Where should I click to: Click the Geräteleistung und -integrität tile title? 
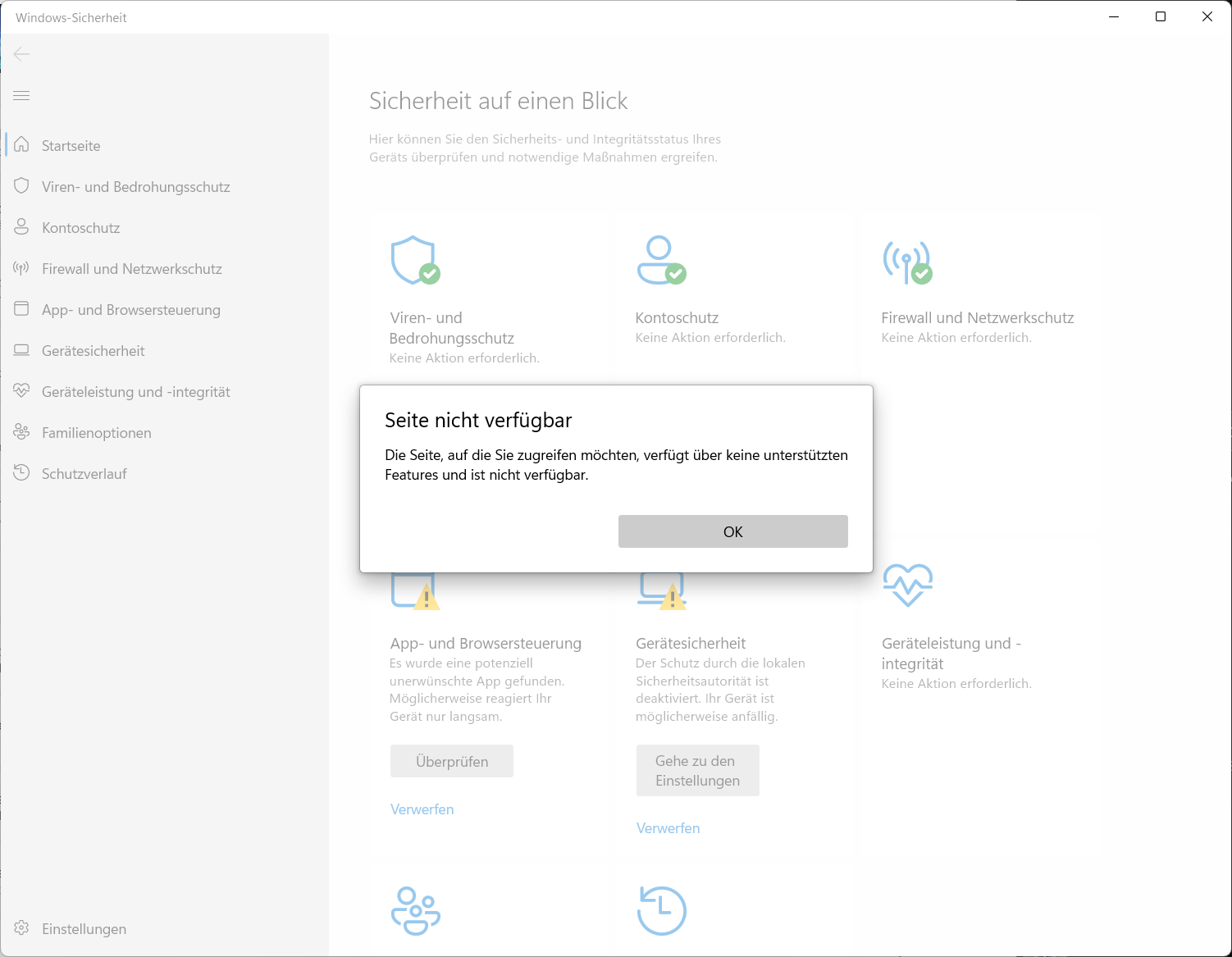[951, 654]
